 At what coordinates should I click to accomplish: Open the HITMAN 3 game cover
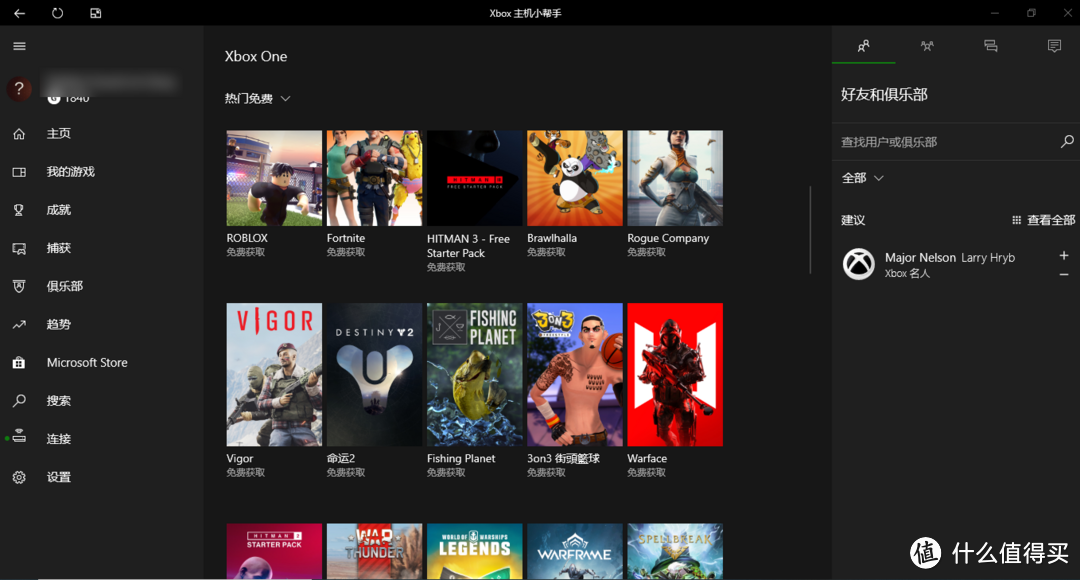pyautogui.click(x=475, y=178)
